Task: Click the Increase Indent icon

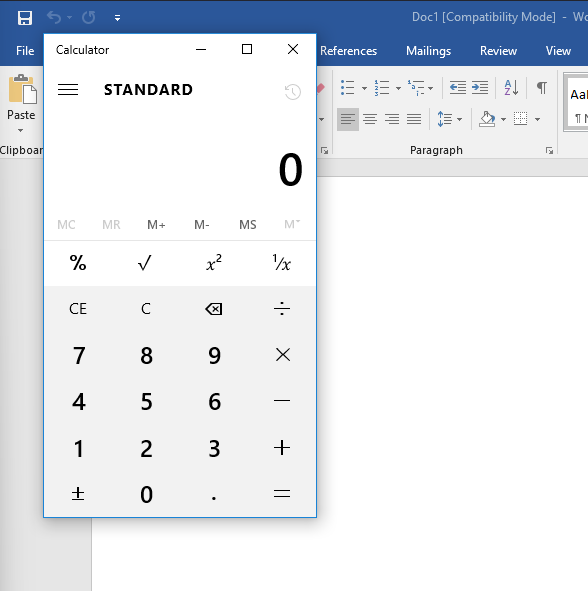Action: coord(480,88)
